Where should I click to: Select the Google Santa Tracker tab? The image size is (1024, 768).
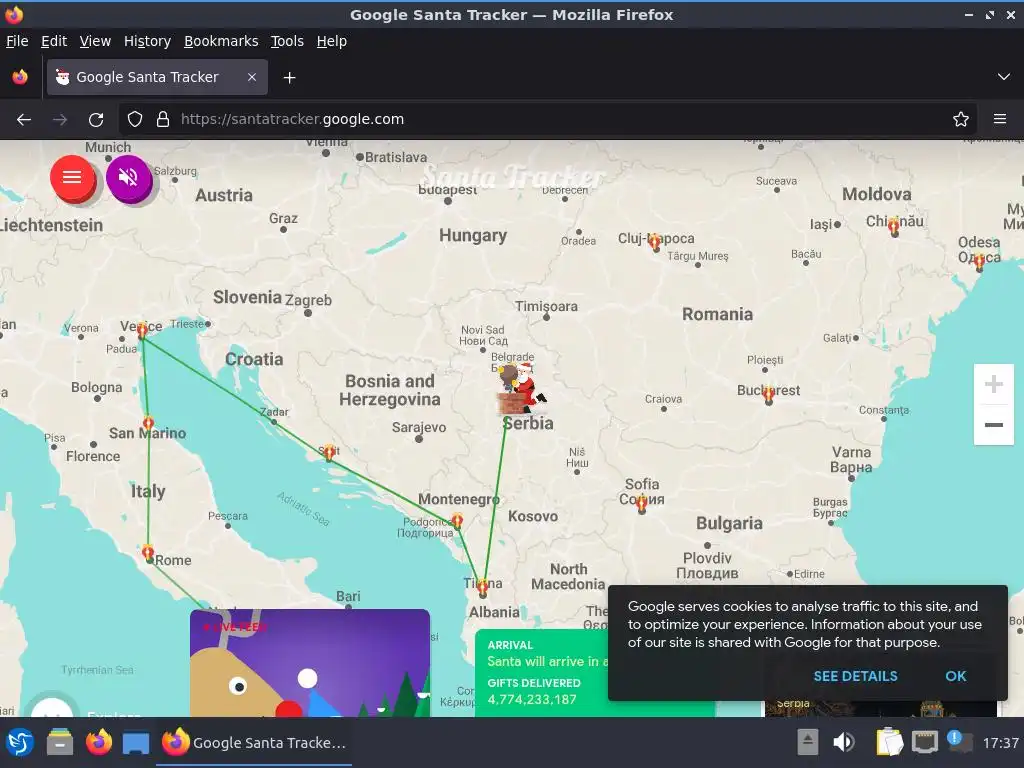pos(157,77)
